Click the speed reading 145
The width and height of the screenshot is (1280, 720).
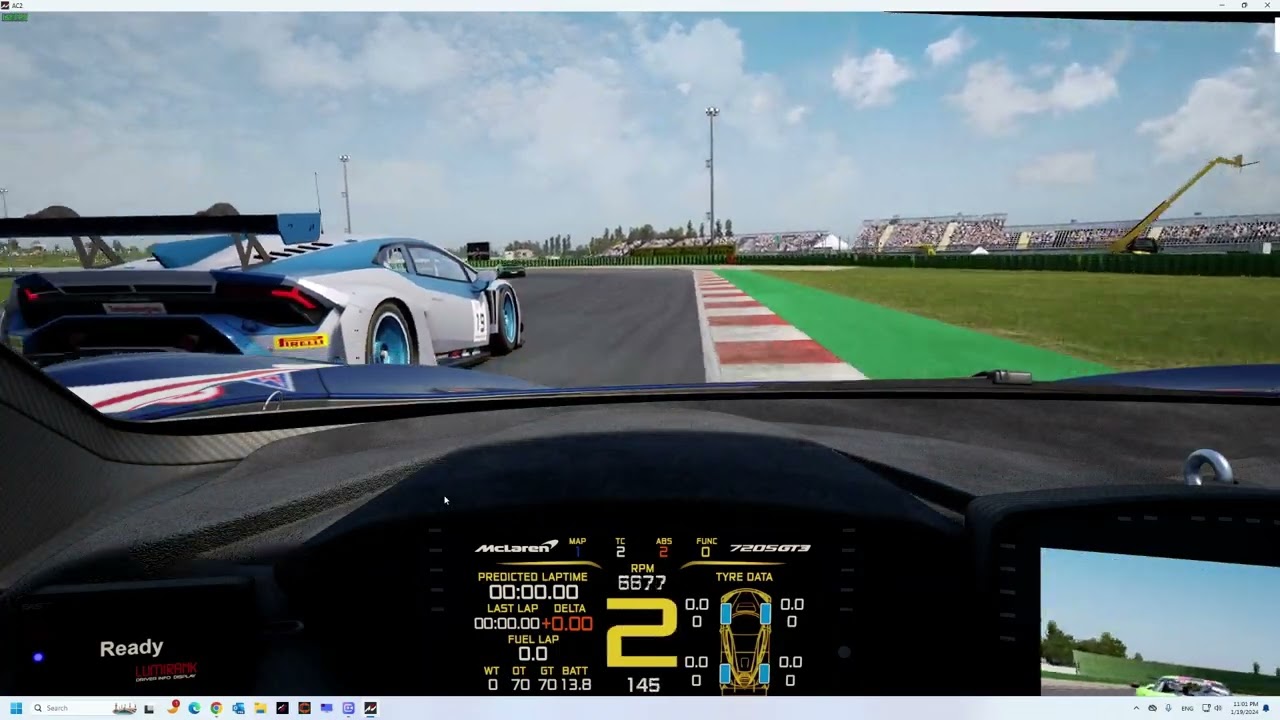[643, 685]
